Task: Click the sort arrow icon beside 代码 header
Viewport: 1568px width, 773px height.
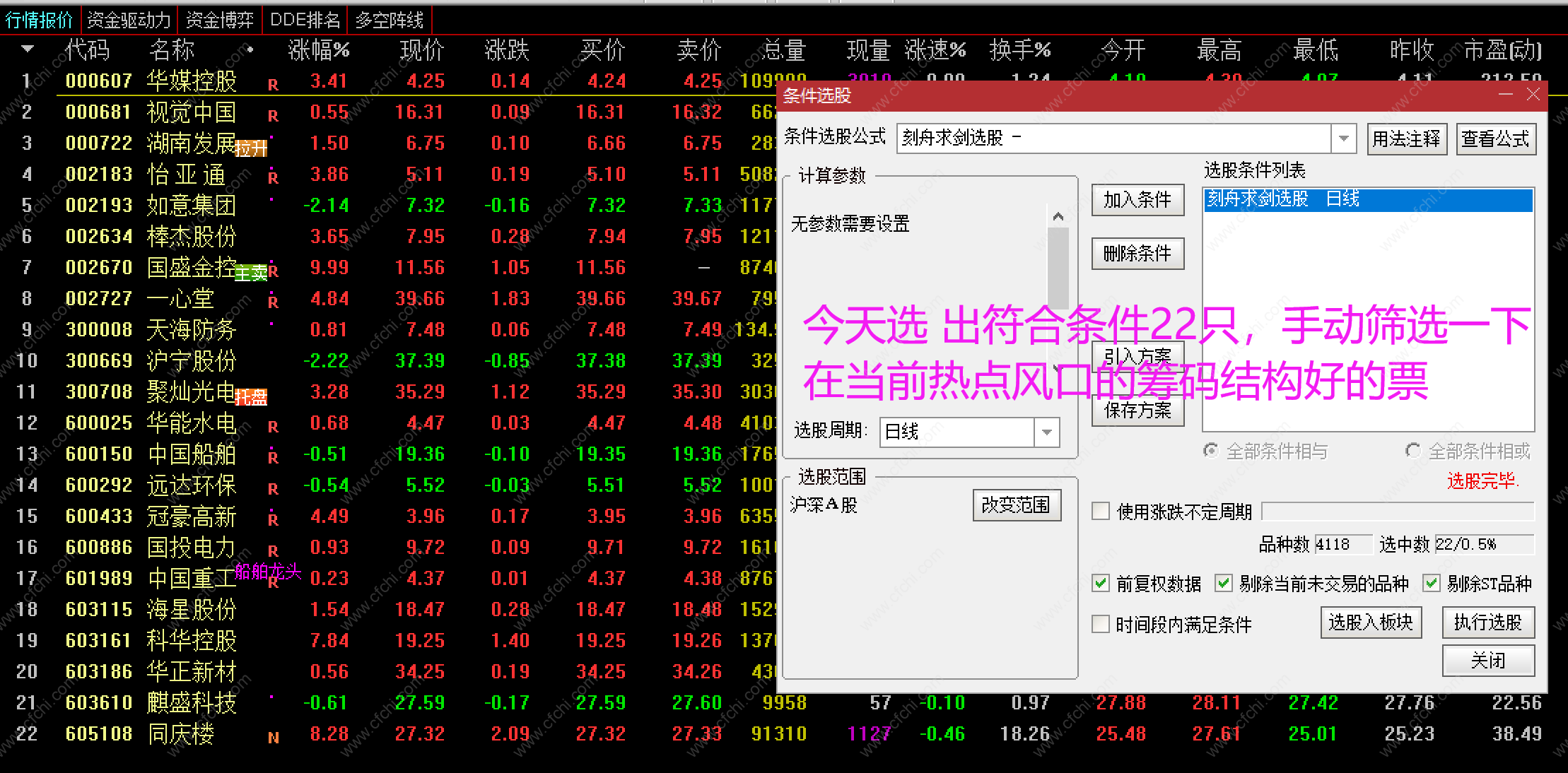Action: [28, 49]
